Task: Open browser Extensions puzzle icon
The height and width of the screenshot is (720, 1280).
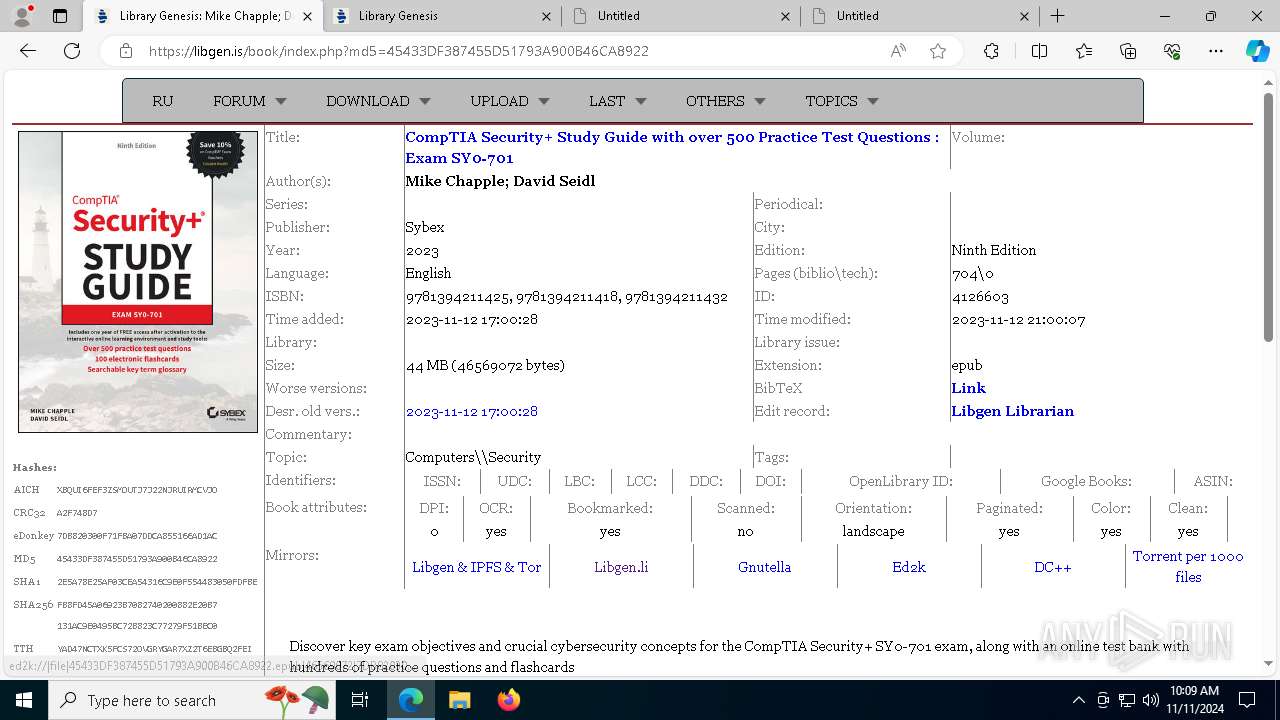Action: (991, 51)
